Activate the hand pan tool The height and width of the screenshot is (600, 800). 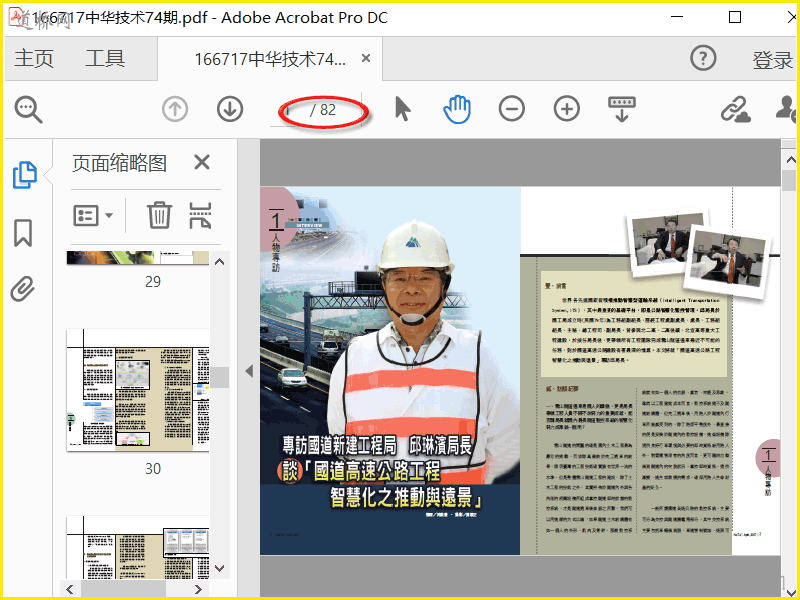(x=457, y=109)
